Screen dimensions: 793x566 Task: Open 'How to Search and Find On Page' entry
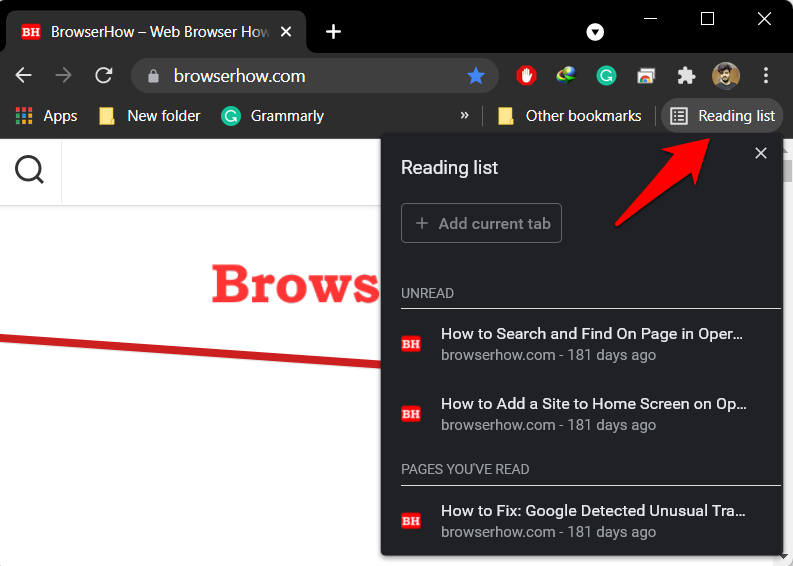click(591, 344)
